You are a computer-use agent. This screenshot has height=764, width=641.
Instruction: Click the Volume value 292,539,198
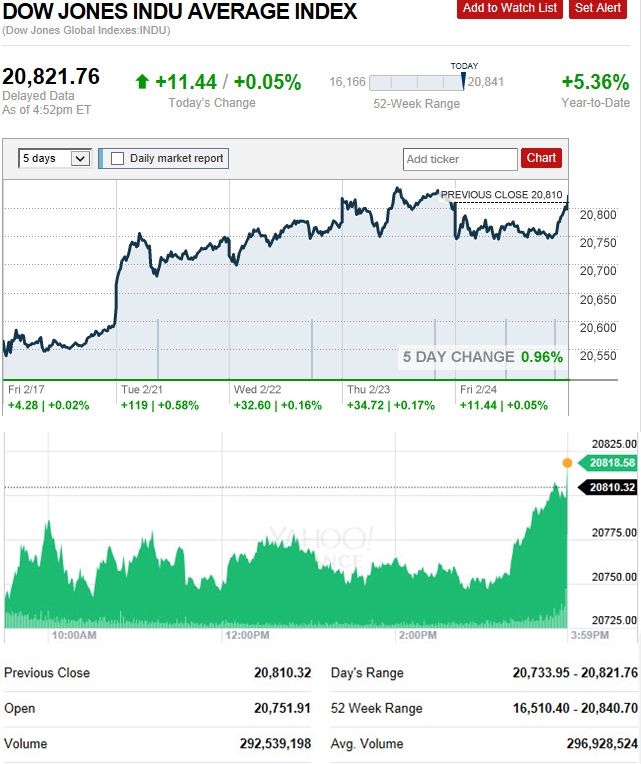click(275, 744)
